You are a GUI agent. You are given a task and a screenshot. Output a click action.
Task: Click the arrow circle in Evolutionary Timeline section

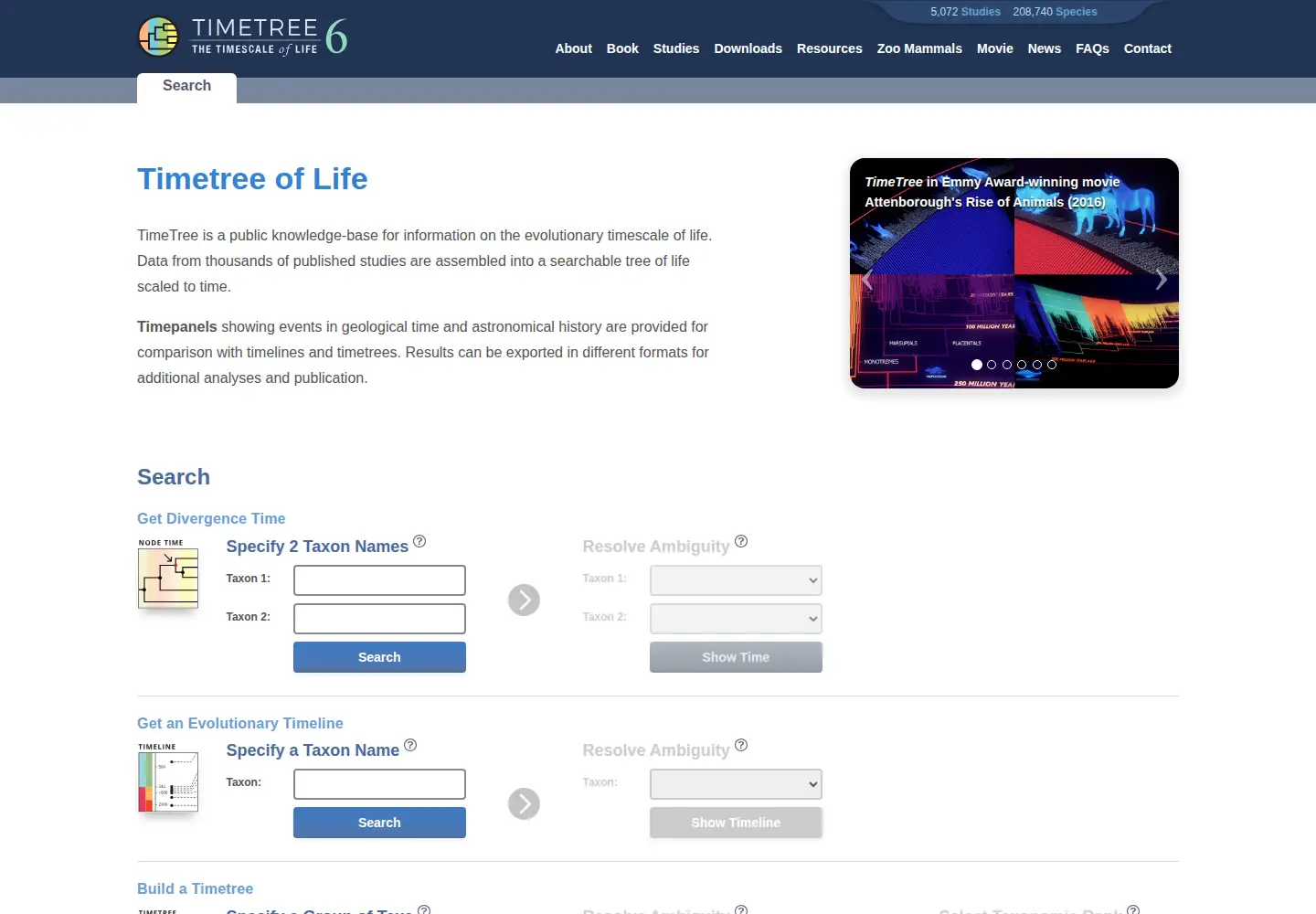[x=524, y=803]
